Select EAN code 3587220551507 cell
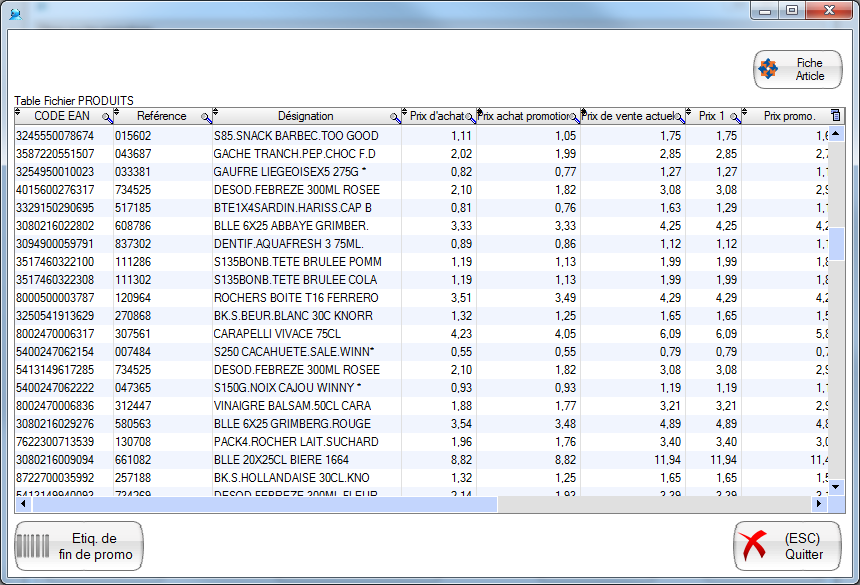Screen dimensions: 860x585 56,154
